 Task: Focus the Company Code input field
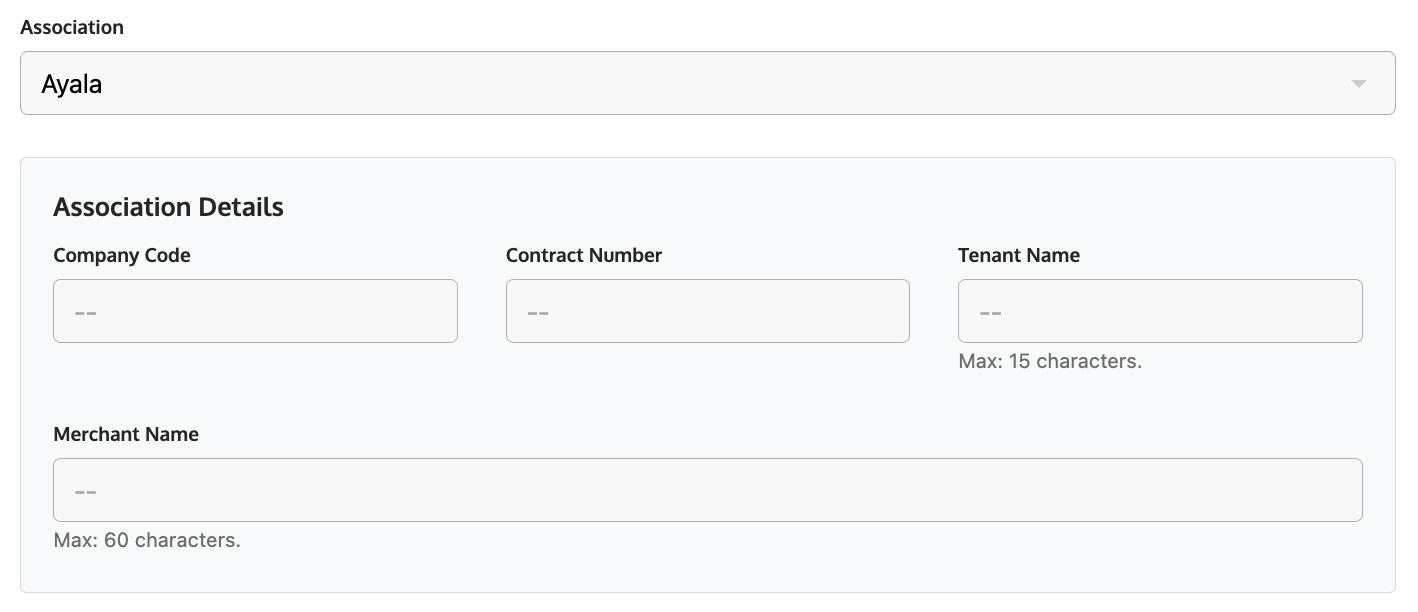255,311
